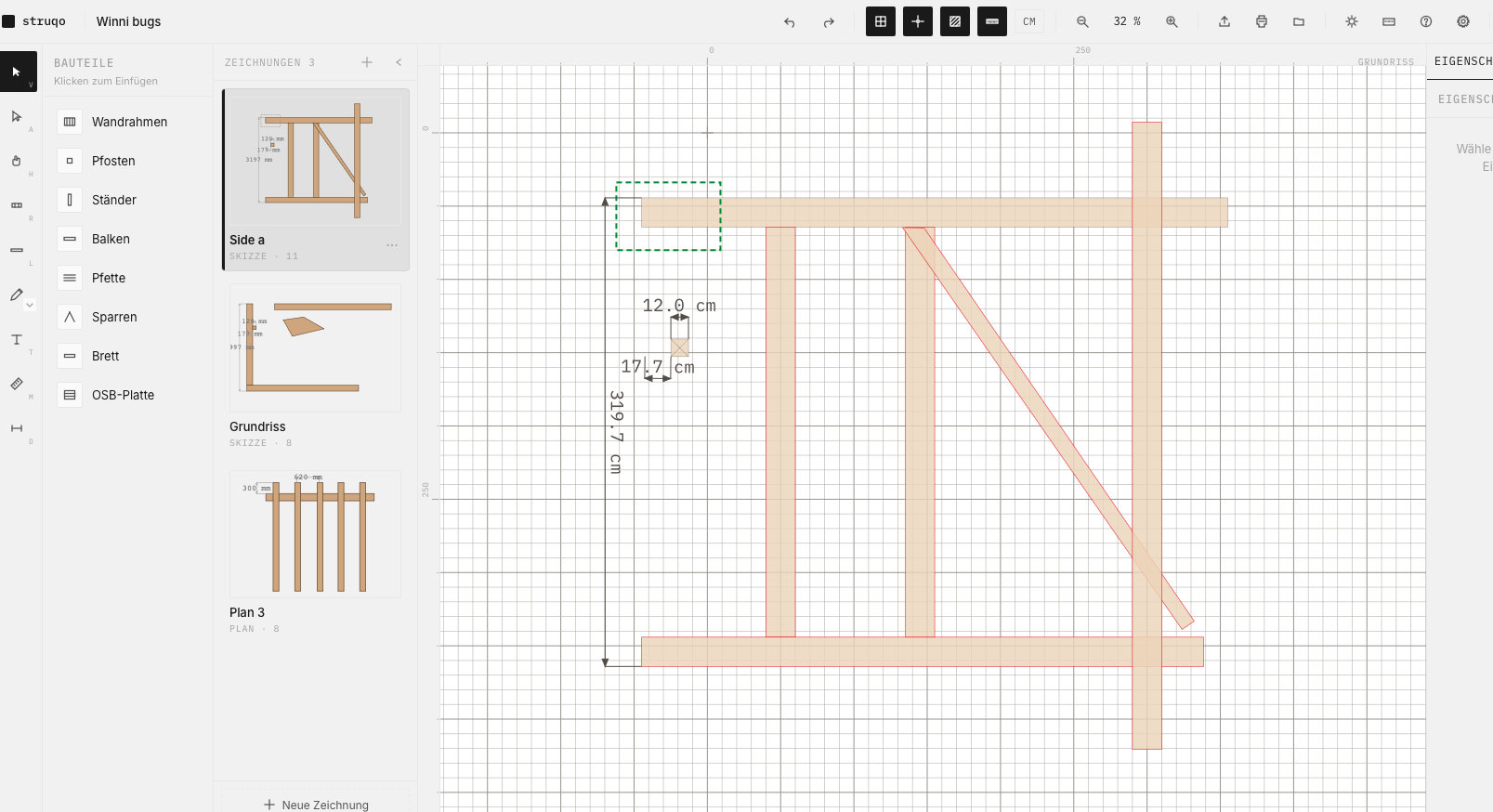Insert a Balken component
1493x812 pixels.
point(128,239)
